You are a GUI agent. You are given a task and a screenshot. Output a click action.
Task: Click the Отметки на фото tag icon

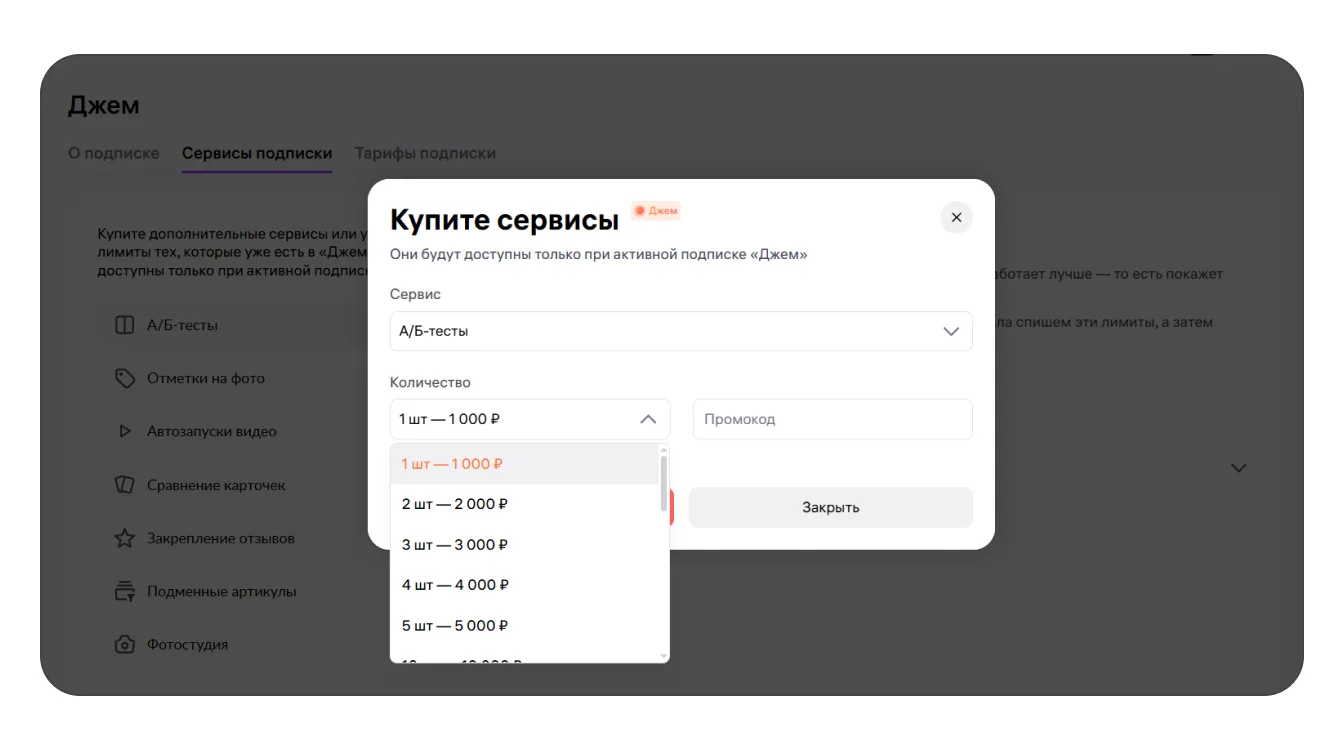(124, 378)
